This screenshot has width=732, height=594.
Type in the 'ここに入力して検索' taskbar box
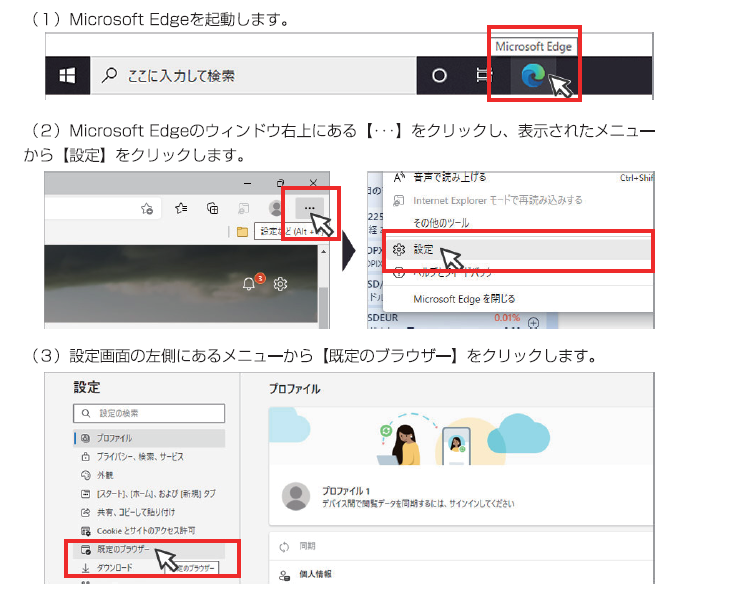pyautogui.click(x=250, y=77)
